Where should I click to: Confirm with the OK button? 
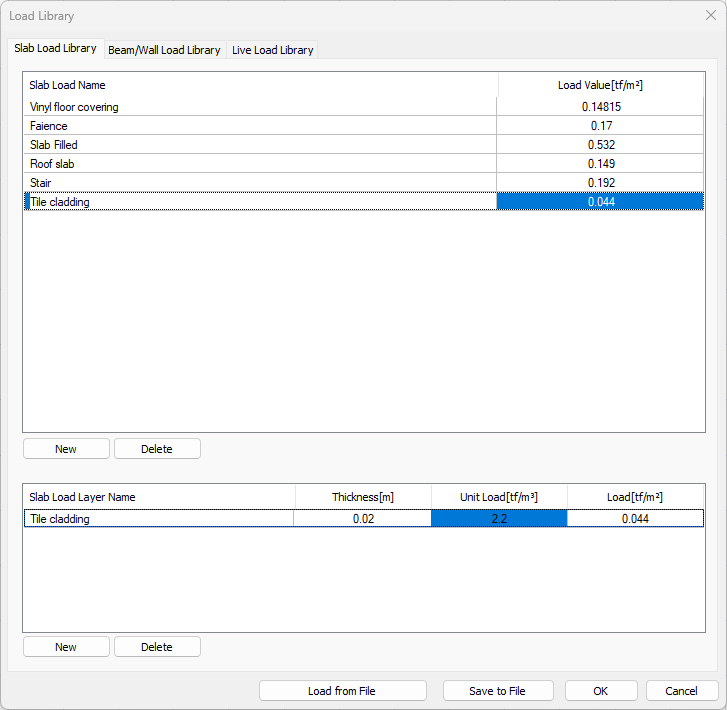[600, 691]
